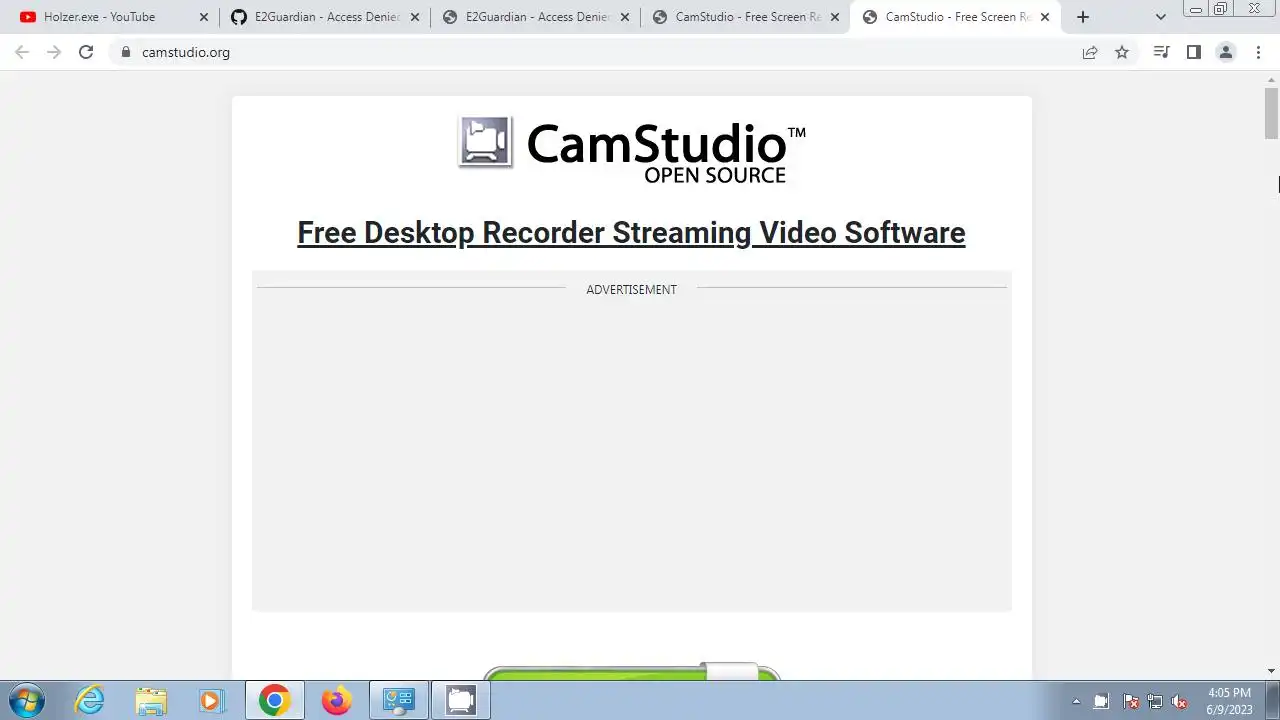
Task: Close the E2Guardian tab with globe icon
Action: [x=625, y=17]
